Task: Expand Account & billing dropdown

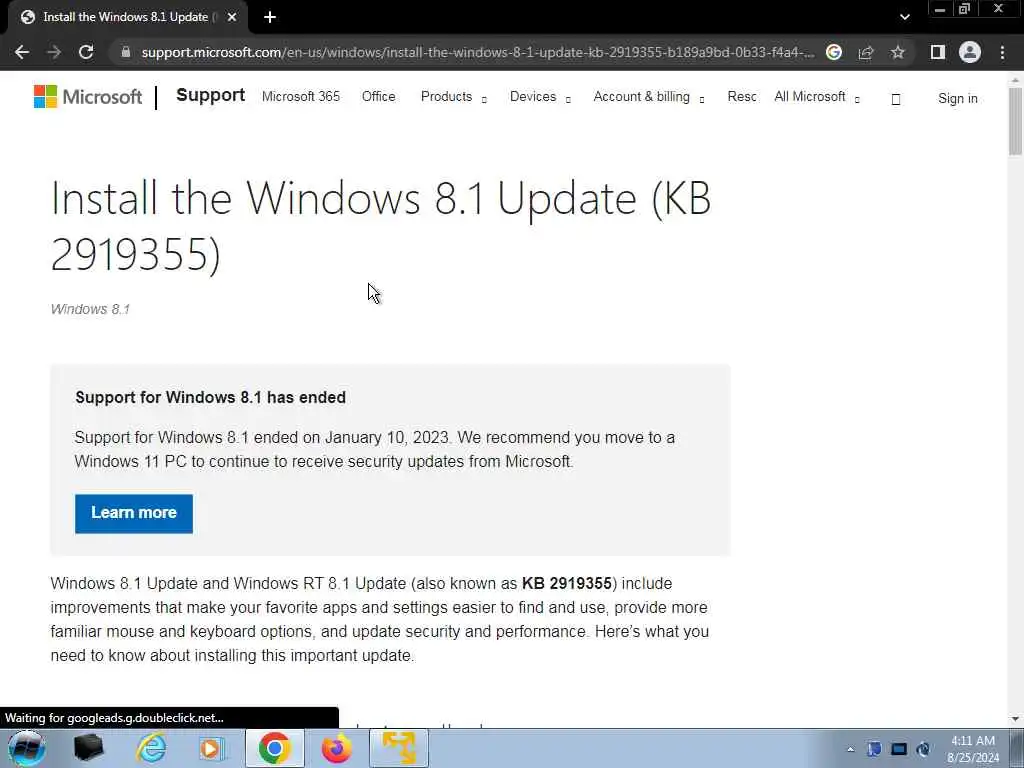Action: (x=648, y=97)
